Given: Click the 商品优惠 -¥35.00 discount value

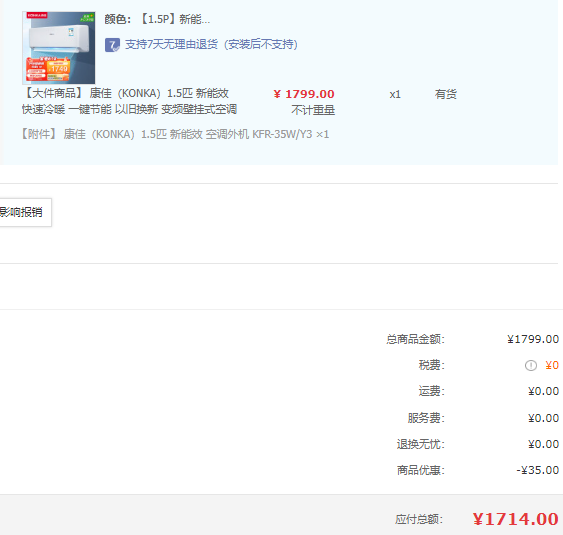Looking at the screenshot, I should 538,470.
